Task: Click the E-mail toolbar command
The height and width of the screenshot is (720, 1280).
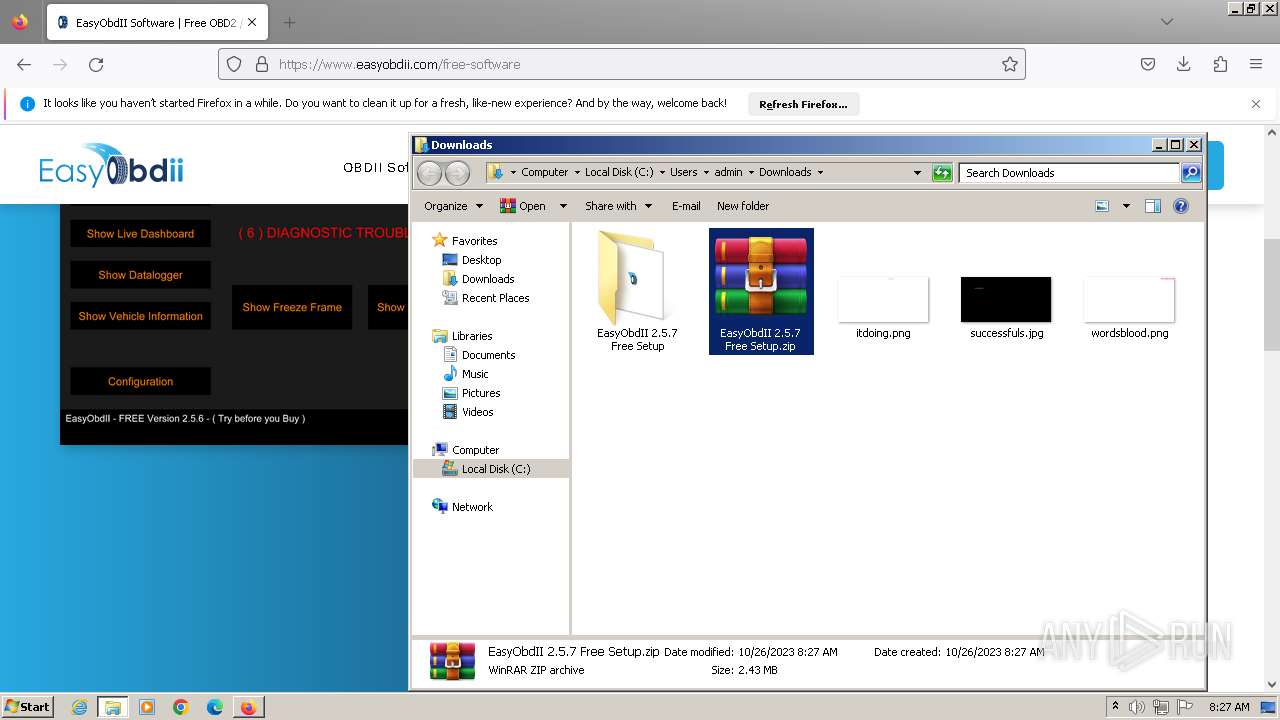Action: (x=686, y=206)
